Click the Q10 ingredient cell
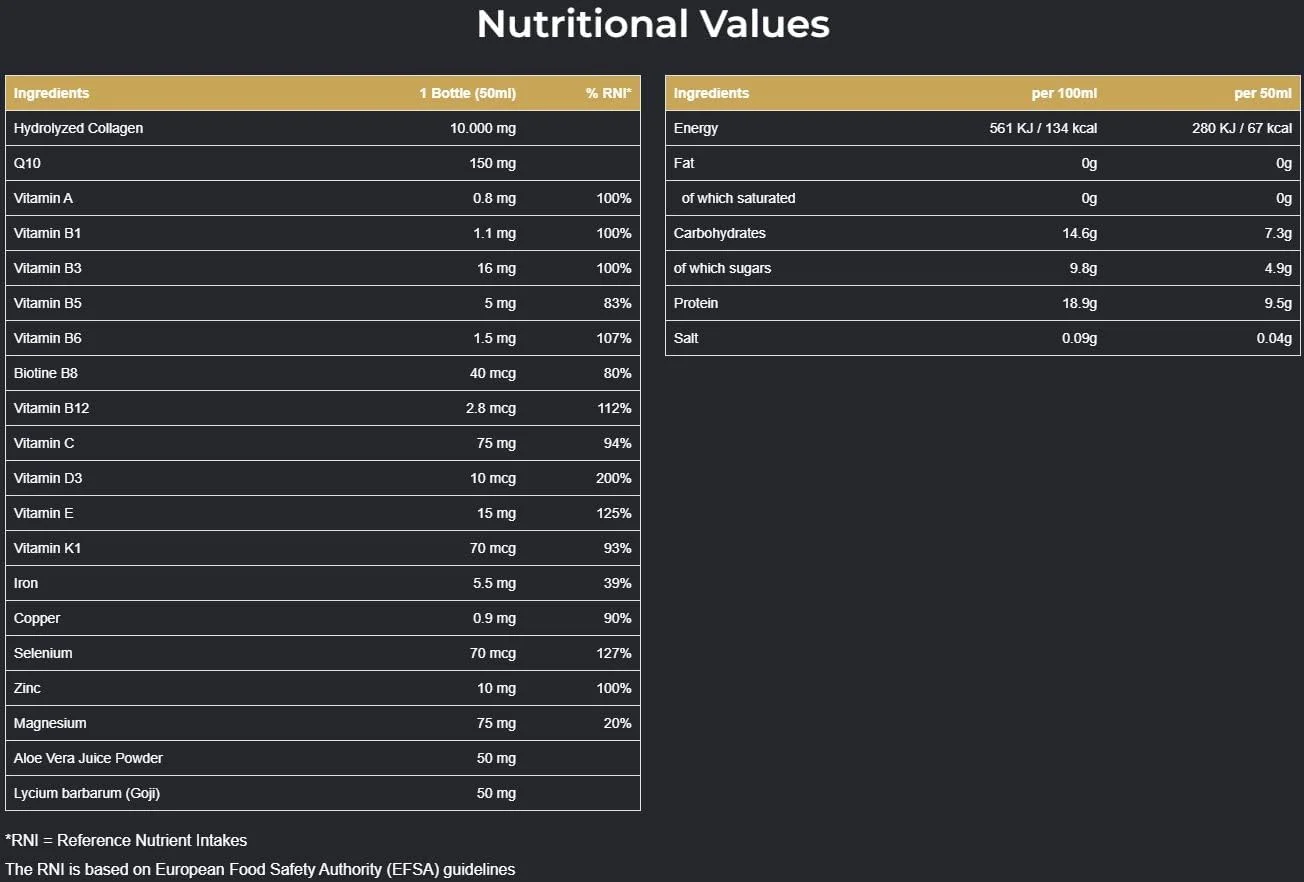Viewport: 1304px width, 882px height. click(27, 163)
